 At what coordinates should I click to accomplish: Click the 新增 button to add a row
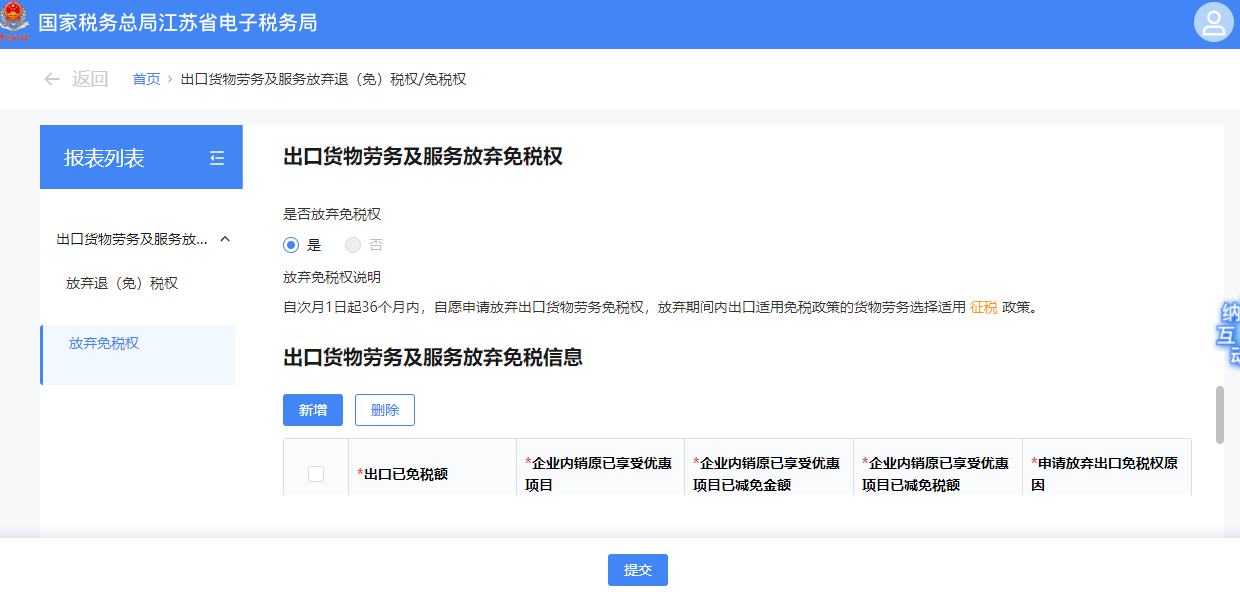(313, 410)
